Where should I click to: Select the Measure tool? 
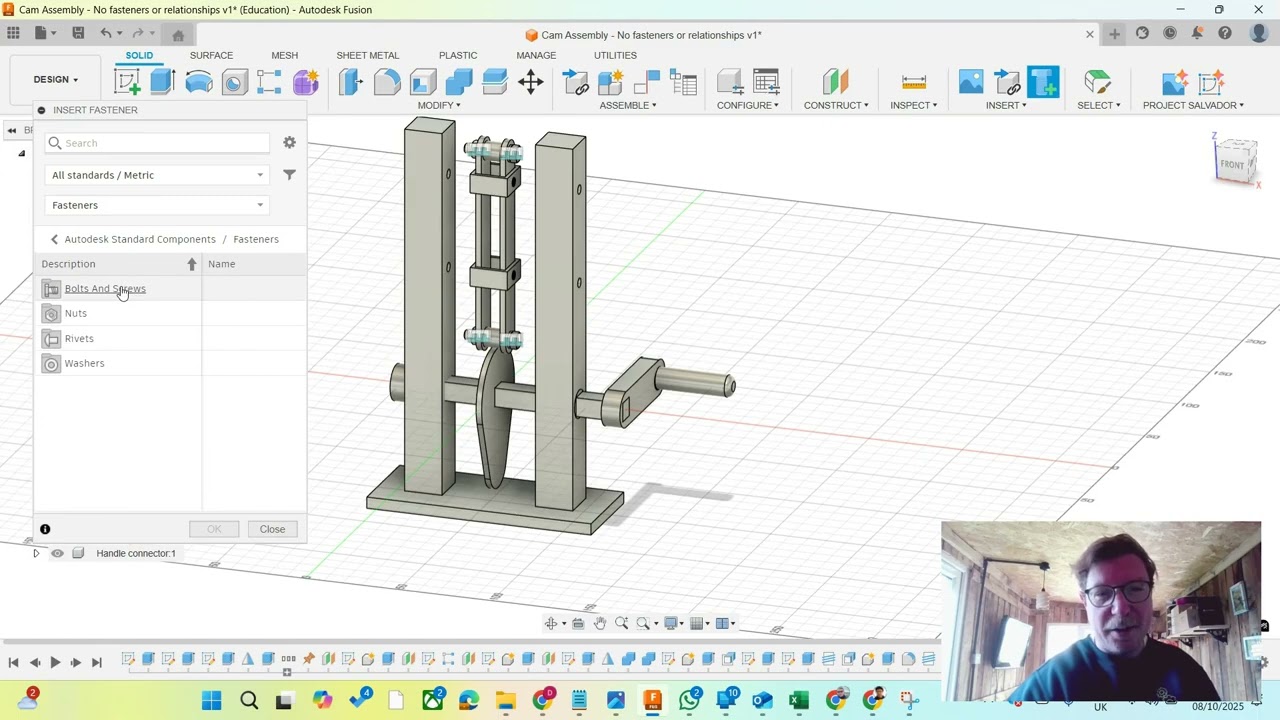pos(913,82)
